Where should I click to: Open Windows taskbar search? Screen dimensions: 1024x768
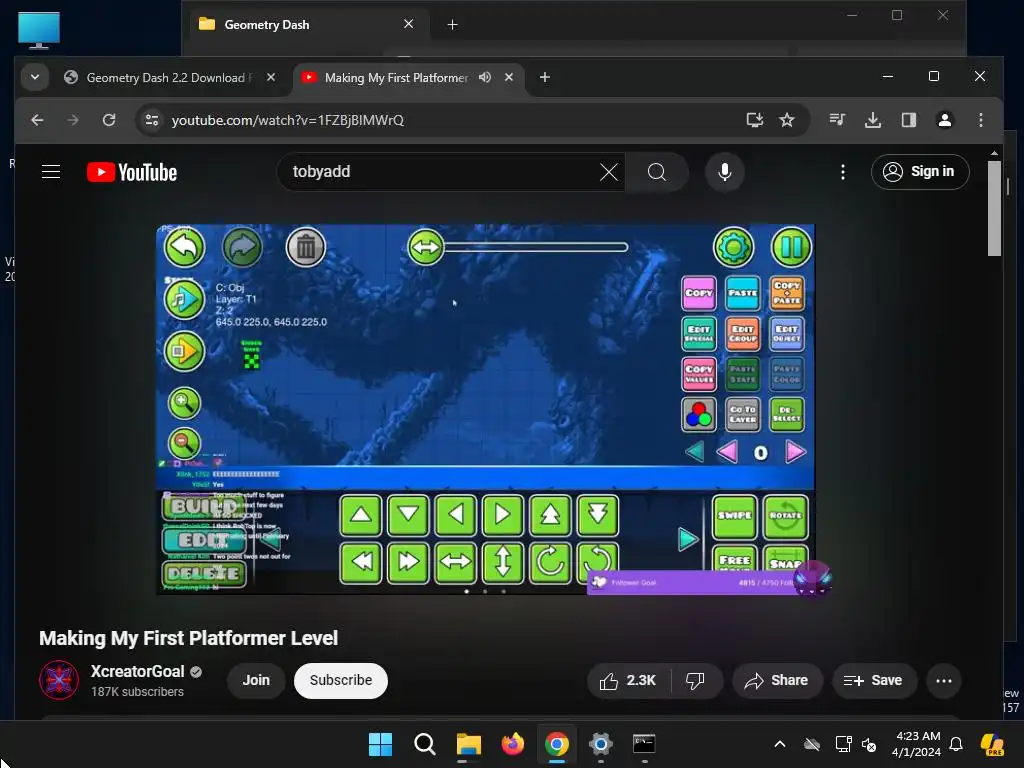424,744
